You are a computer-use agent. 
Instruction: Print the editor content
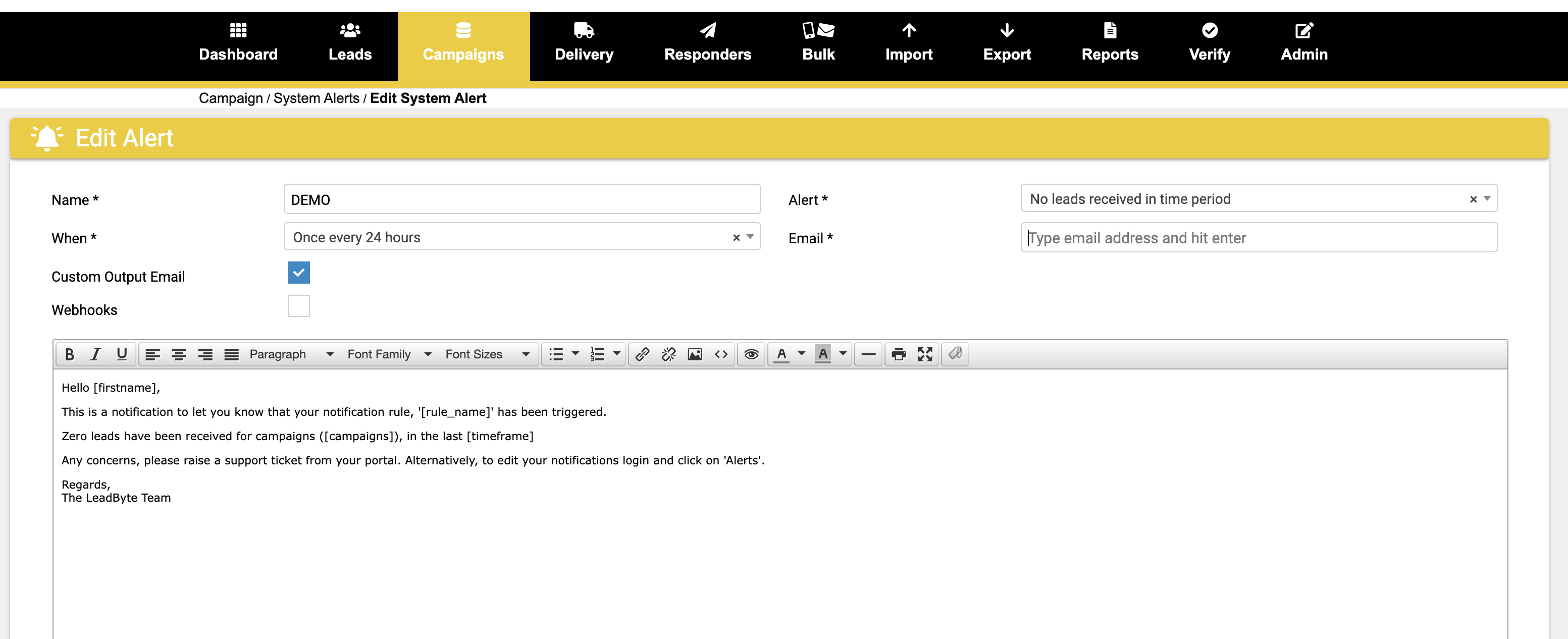(899, 354)
